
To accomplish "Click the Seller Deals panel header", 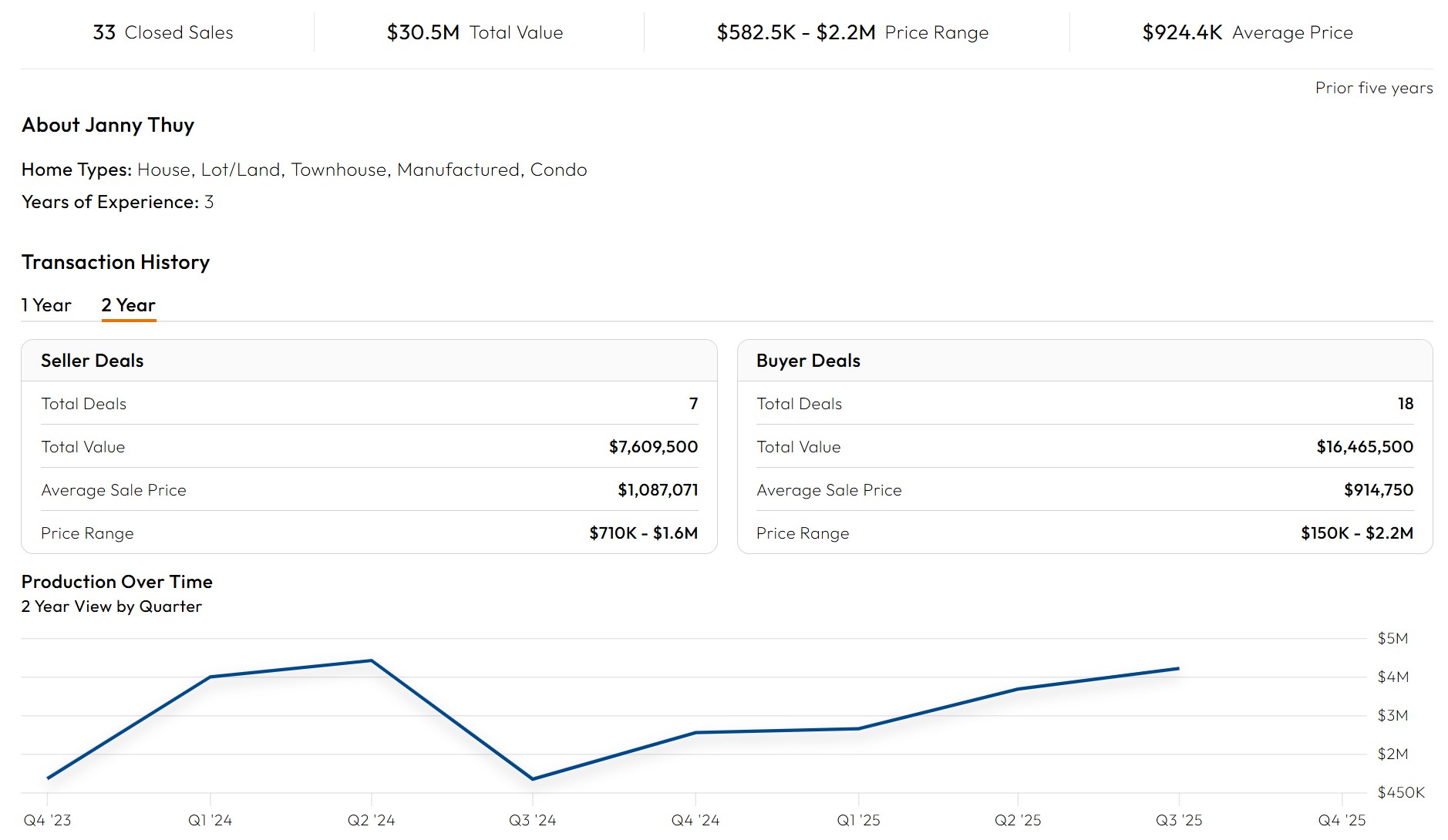I will (x=92, y=361).
